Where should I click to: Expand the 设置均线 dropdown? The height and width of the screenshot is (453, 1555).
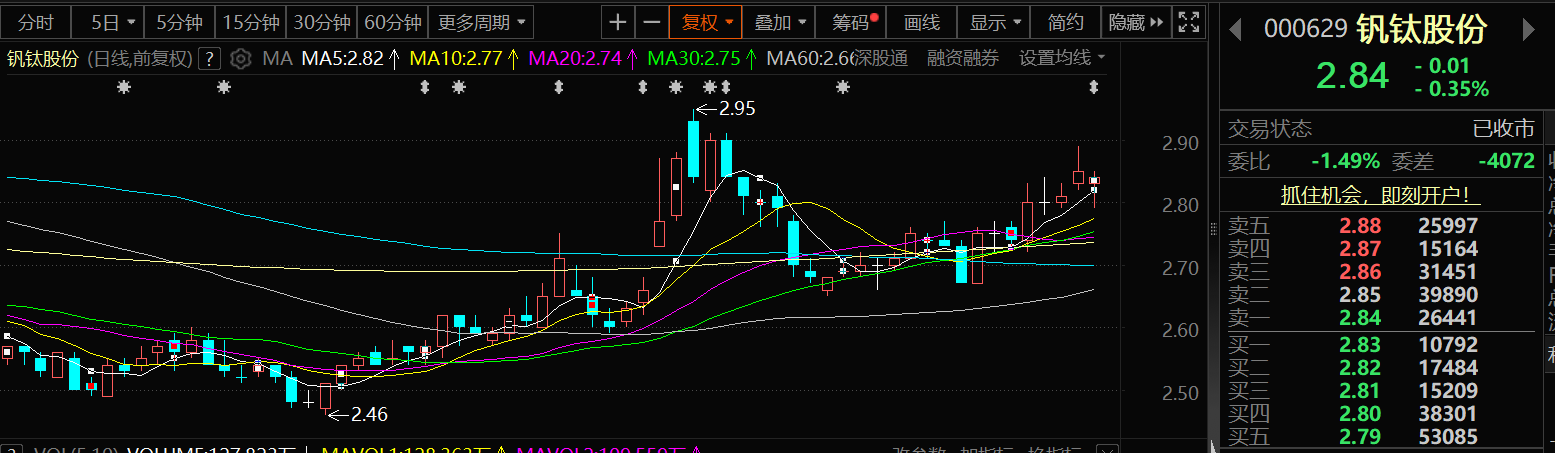1062,59
